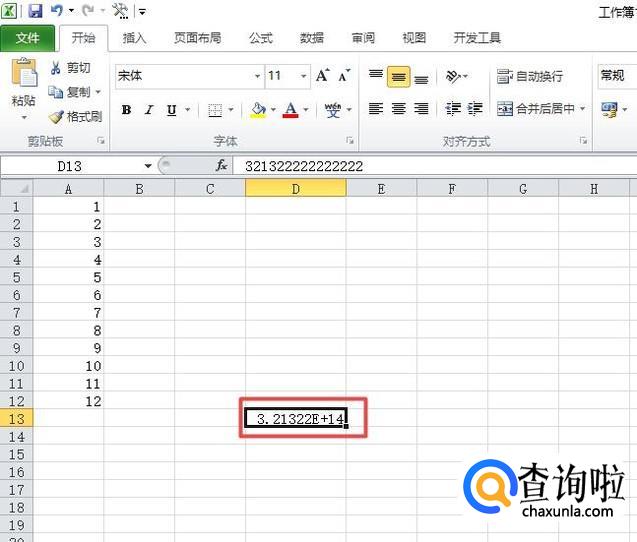637x542 pixels.
Task: Click the accounting number format icon
Action: (609, 110)
